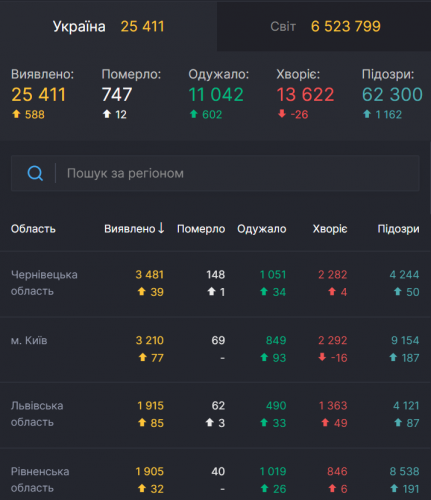The width and height of the screenshot is (431, 500).
Task: Click the sort arrow next to Виявлено header
Action: click(x=161, y=228)
